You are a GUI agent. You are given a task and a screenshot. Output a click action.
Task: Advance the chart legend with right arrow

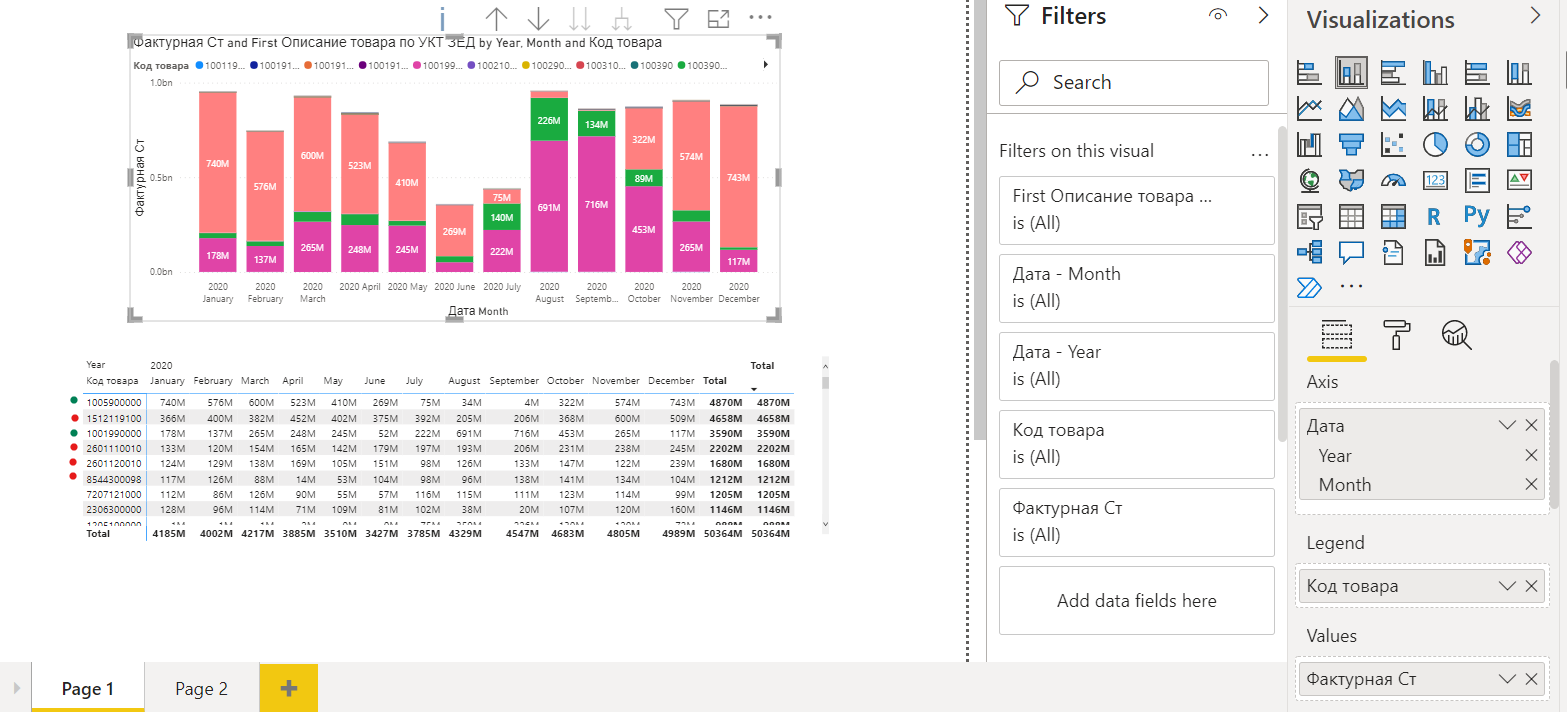click(x=766, y=65)
